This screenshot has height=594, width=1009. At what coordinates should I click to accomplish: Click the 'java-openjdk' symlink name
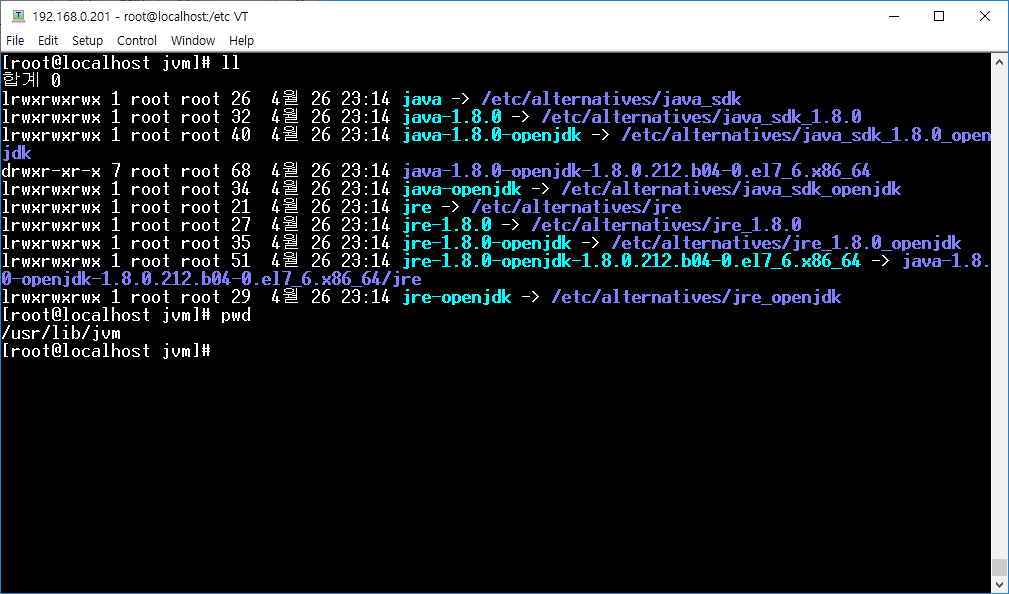pyautogui.click(x=462, y=189)
